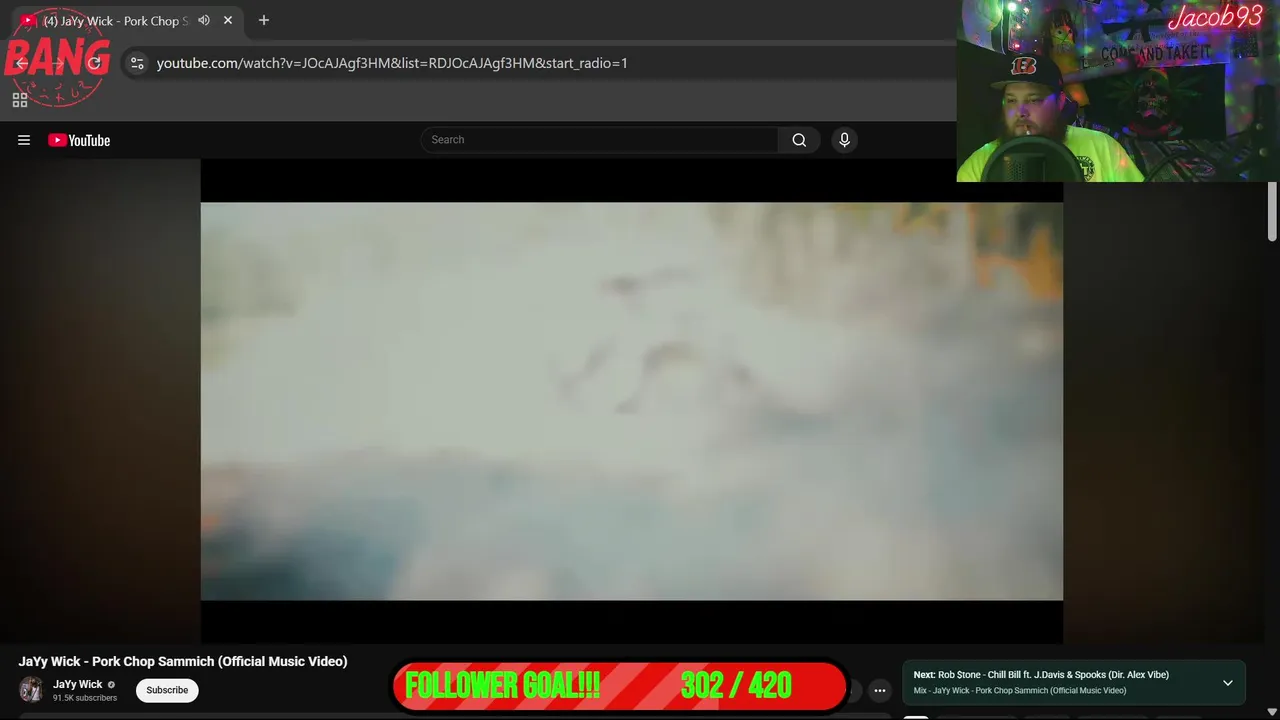Click the 91.5K subscribers text
This screenshot has height=720, width=1280.
(x=85, y=698)
